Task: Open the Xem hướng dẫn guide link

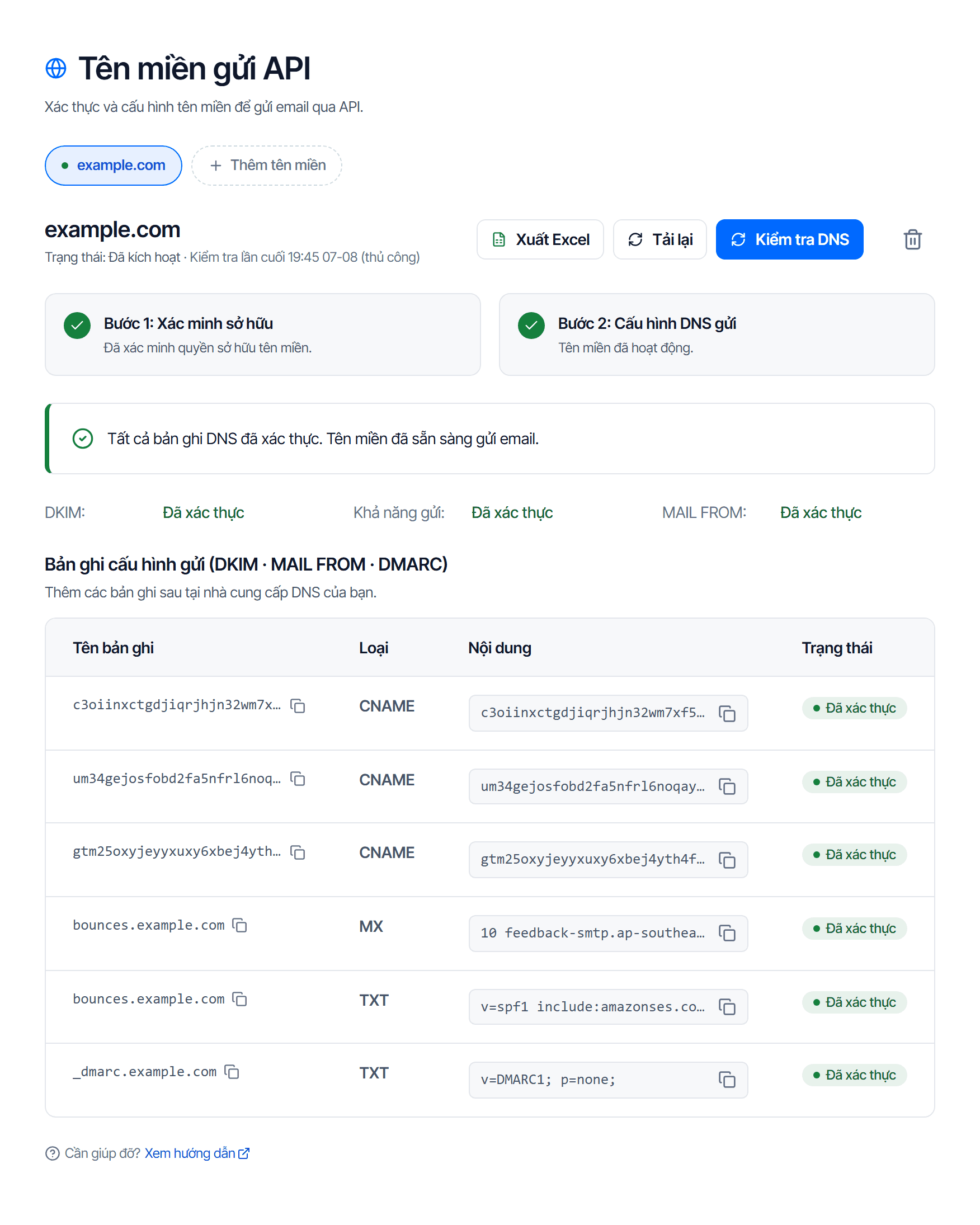Action: [x=197, y=1153]
